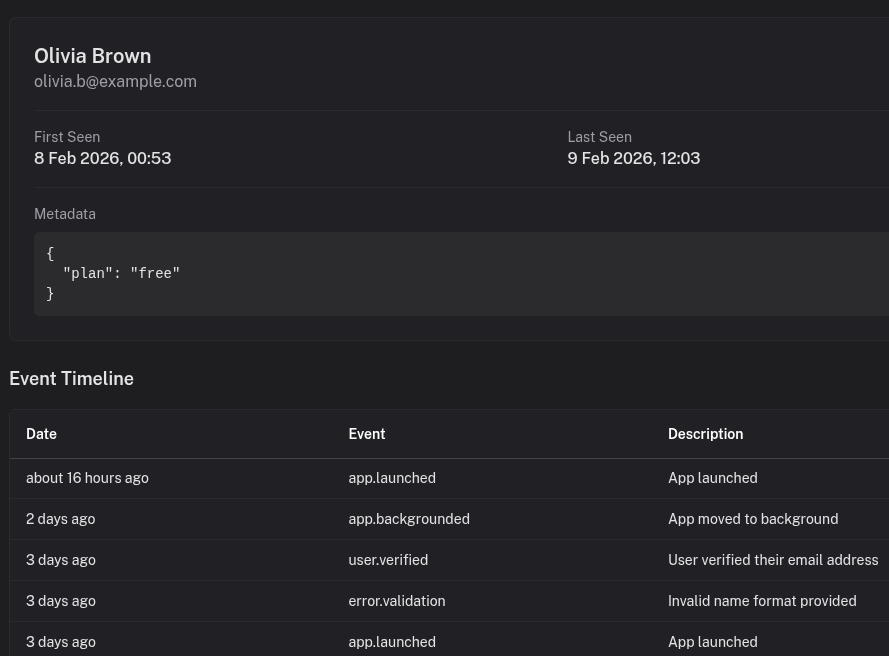This screenshot has width=889, height=656.
Task: Select the error.validation event row
Action: click(396, 601)
